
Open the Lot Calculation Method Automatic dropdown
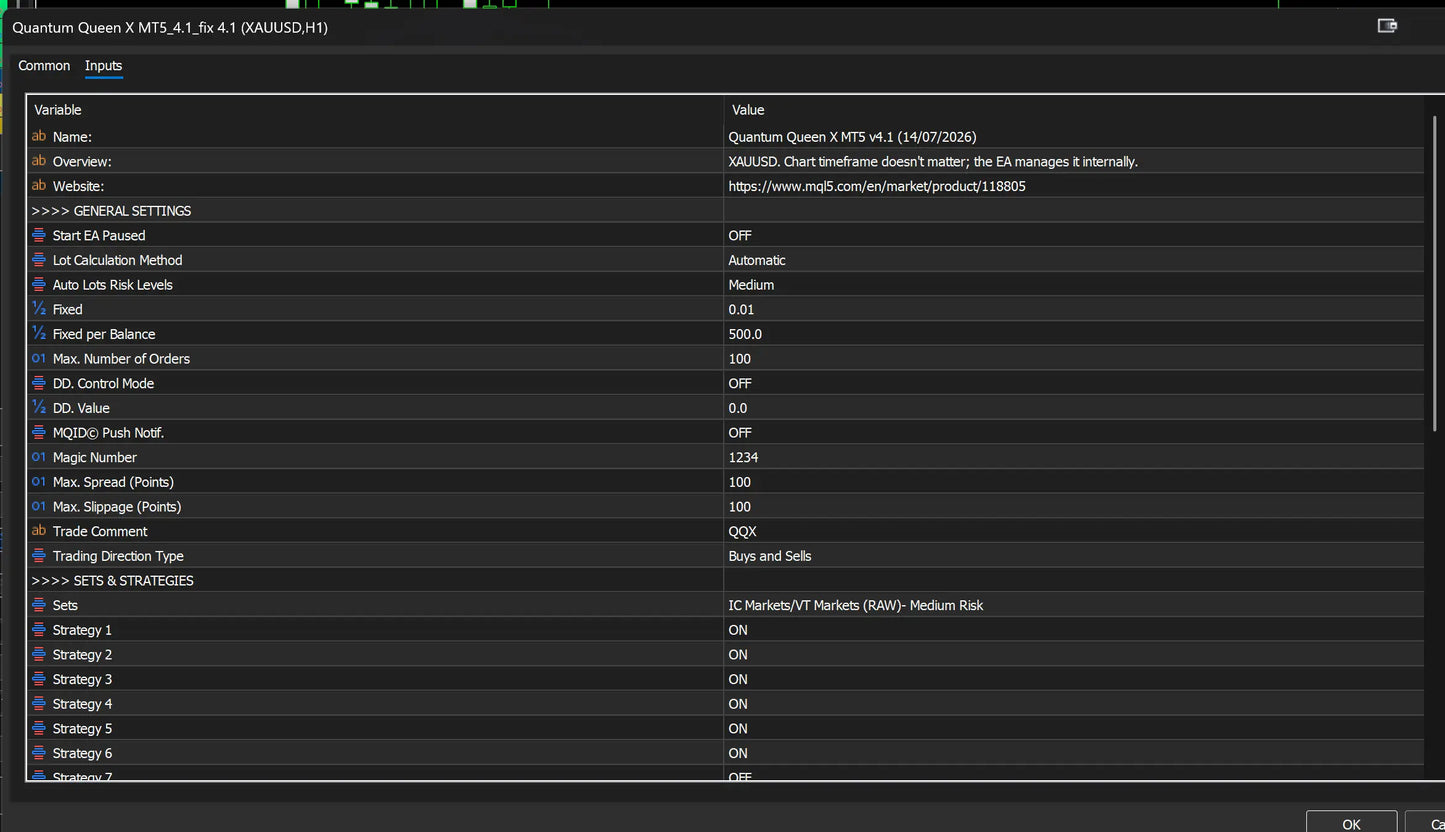pyautogui.click(x=1074, y=260)
